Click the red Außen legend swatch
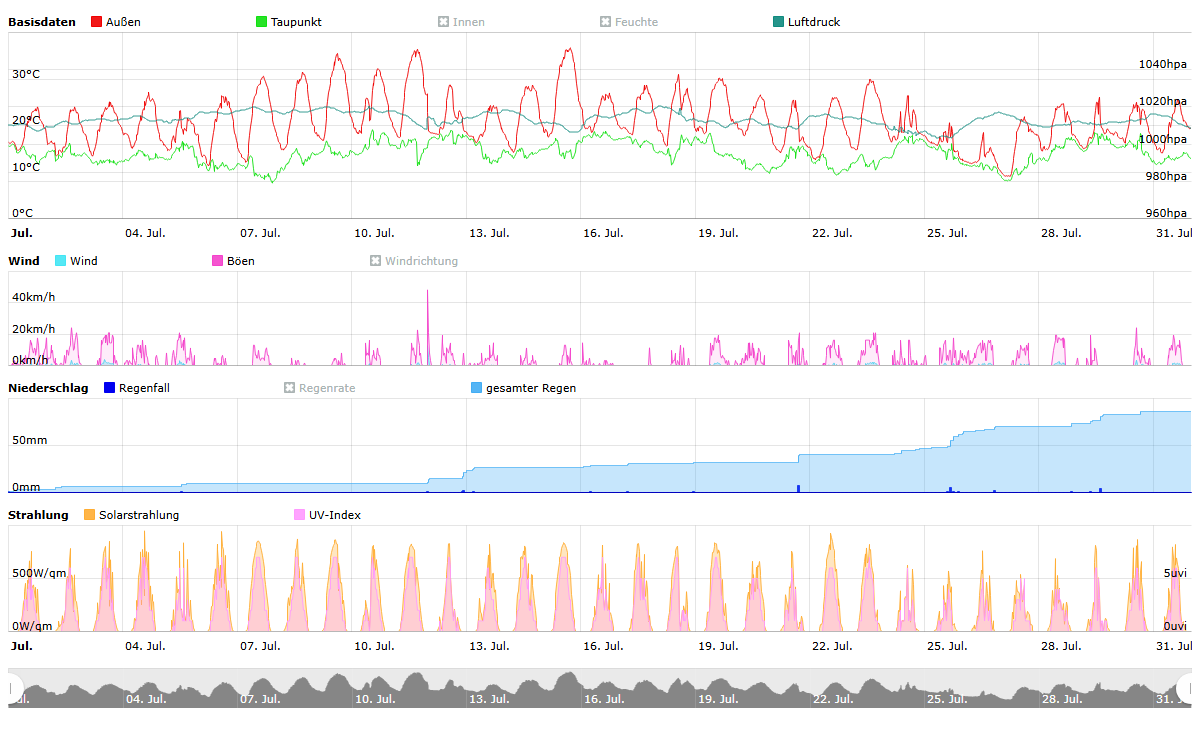The height and width of the screenshot is (750, 1200). pyautogui.click(x=96, y=22)
